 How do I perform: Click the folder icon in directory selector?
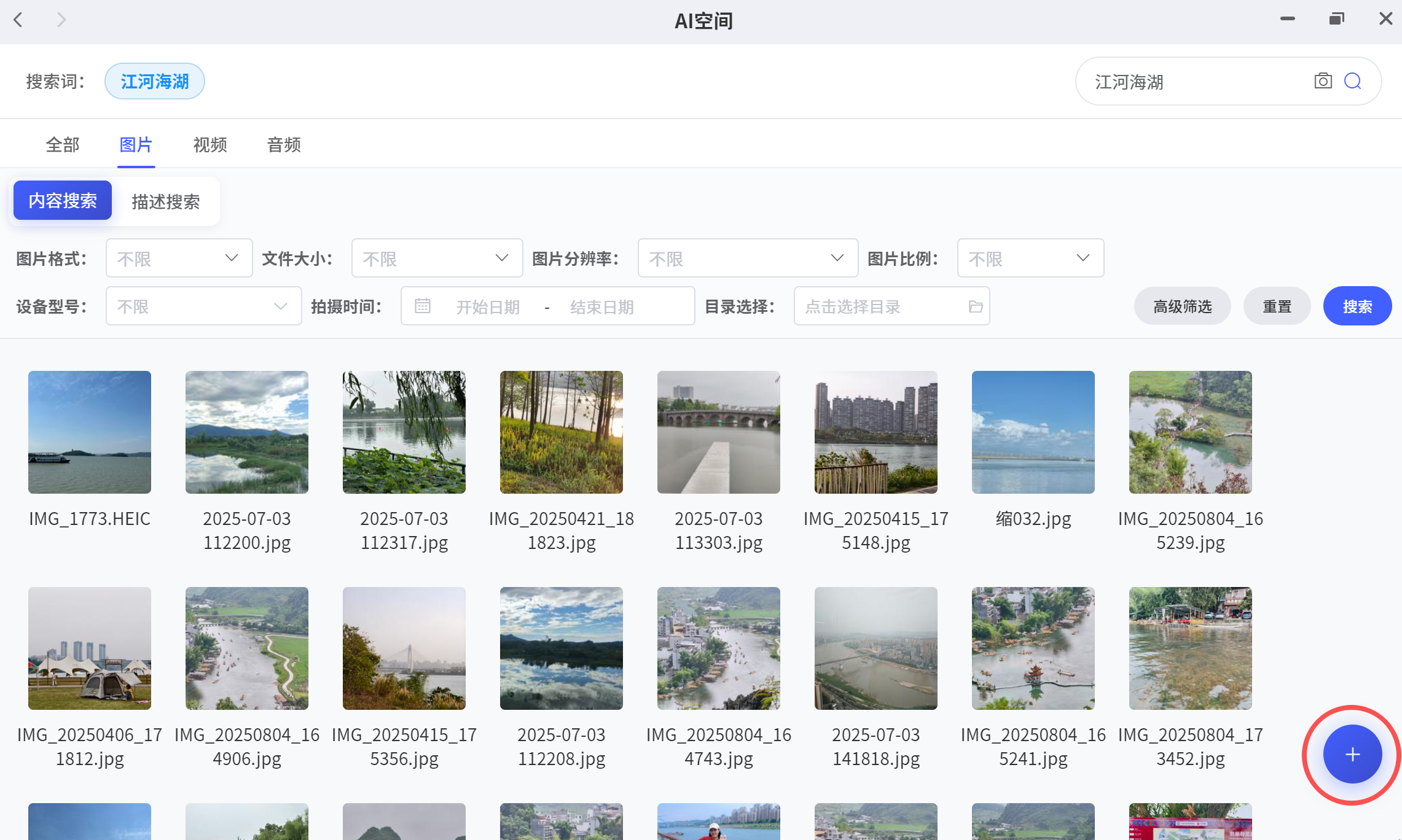click(975, 306)
